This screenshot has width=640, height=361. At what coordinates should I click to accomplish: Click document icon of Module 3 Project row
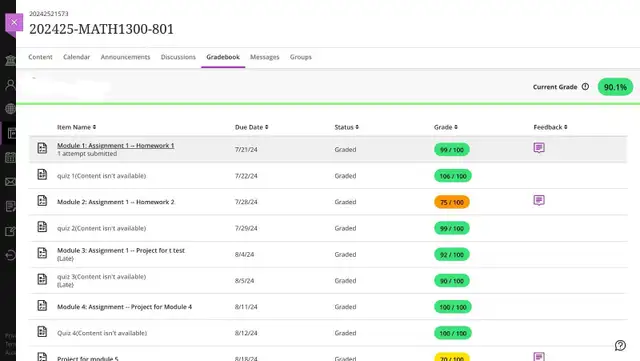[42, 253]
